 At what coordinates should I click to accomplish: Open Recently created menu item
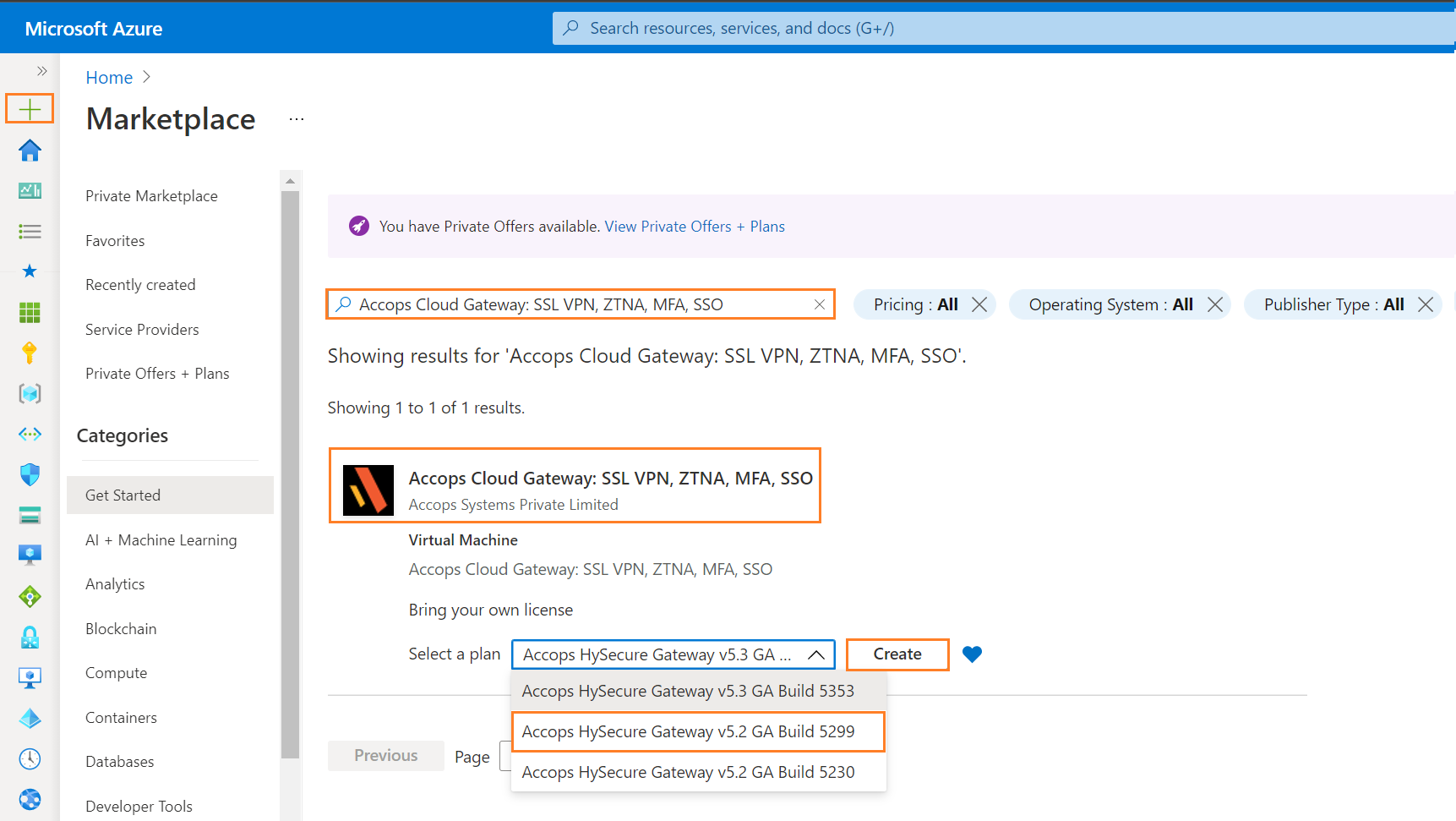coord(140,285)
